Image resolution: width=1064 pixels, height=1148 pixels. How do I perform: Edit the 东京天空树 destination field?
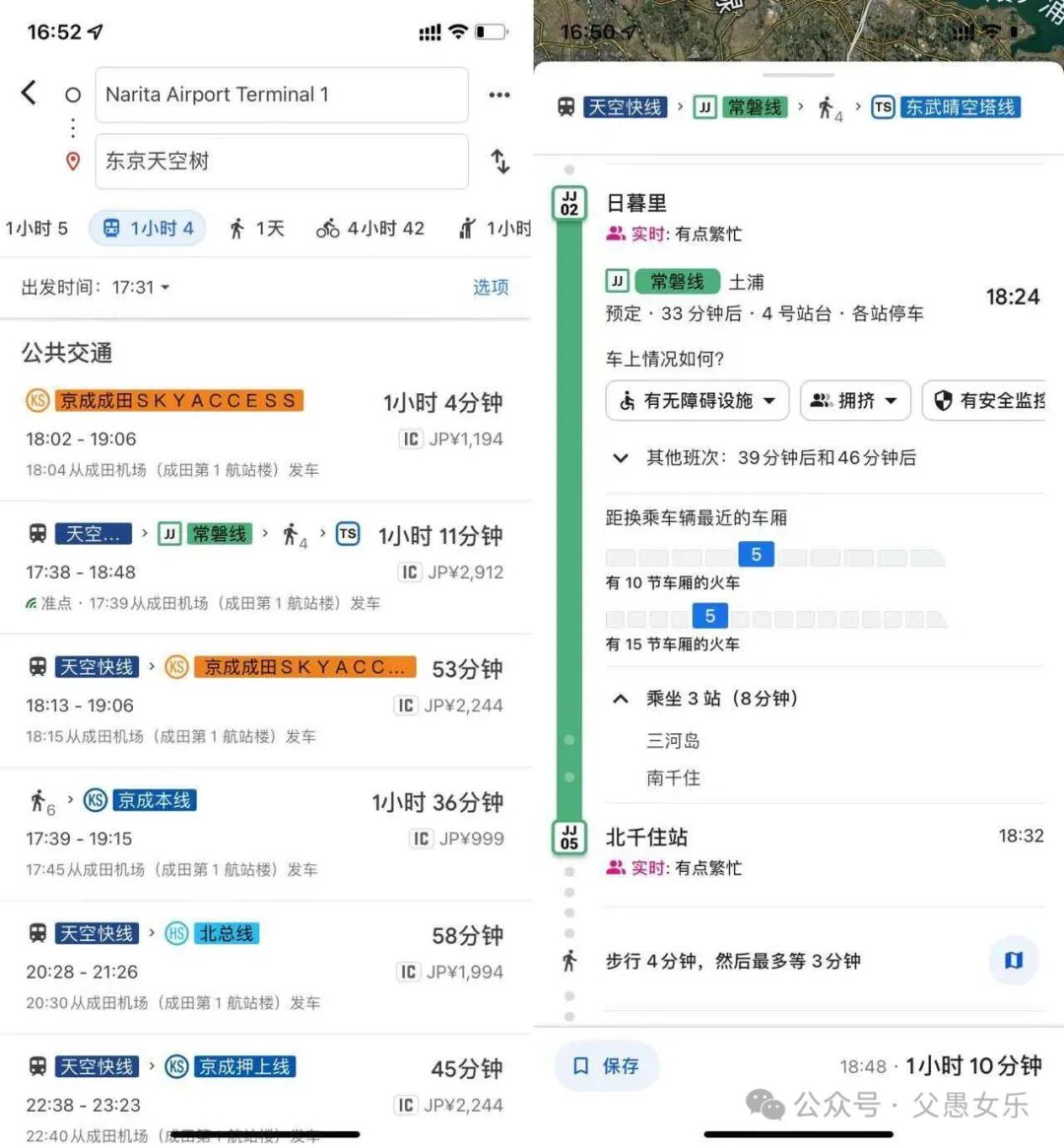pyautogui.click(x=282, y=161)
